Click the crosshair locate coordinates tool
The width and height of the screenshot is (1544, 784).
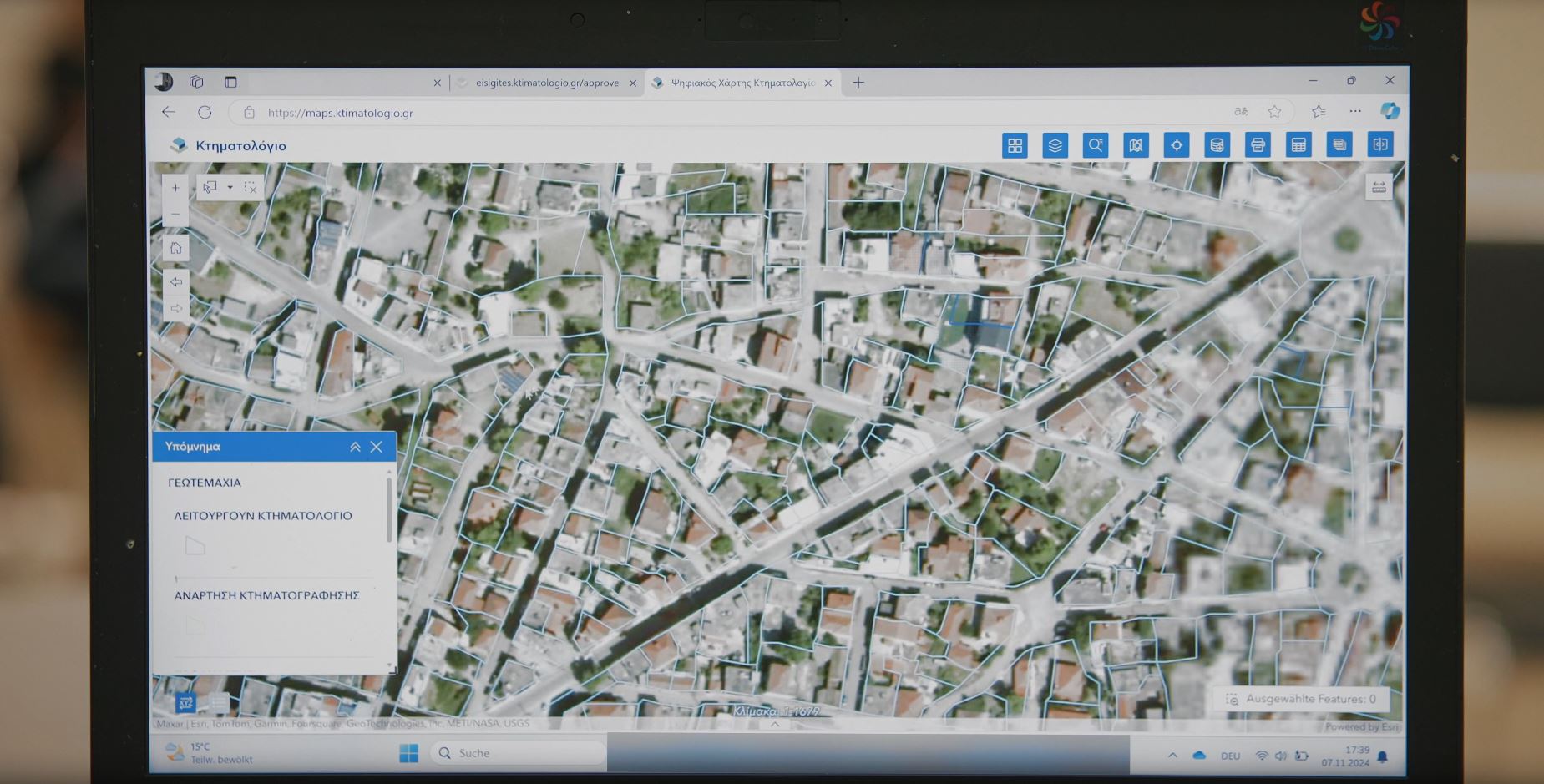click(1176, 145)
